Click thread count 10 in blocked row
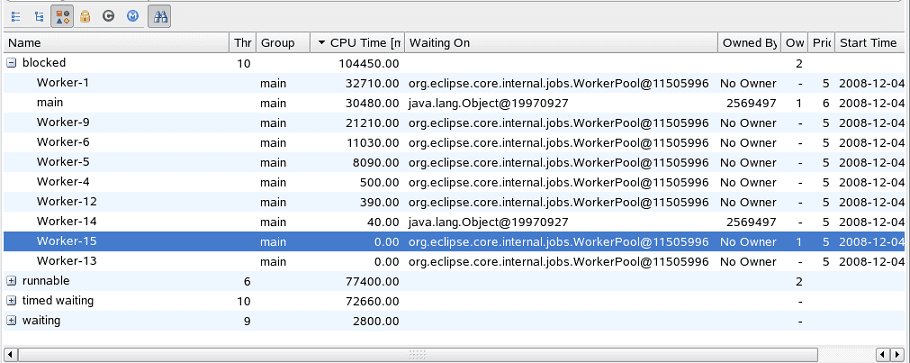The image size is (910, 363). point(244,63)
